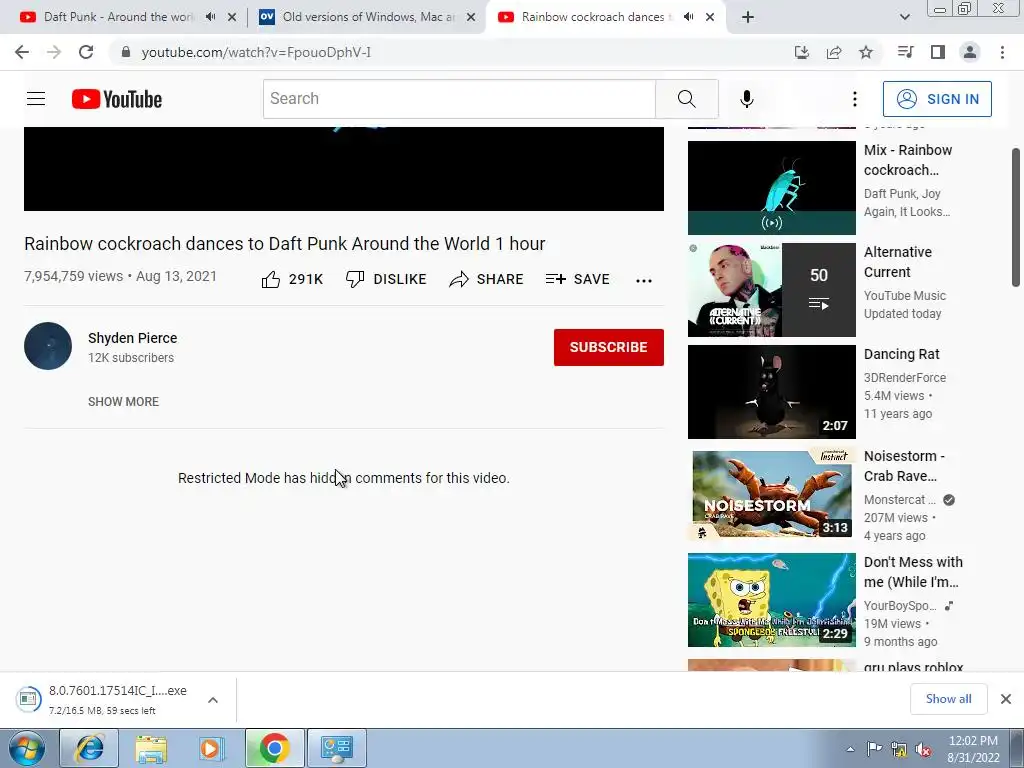Toggle Chrome side panel
Screen dimensions: 1024x768
pos(938,52)
